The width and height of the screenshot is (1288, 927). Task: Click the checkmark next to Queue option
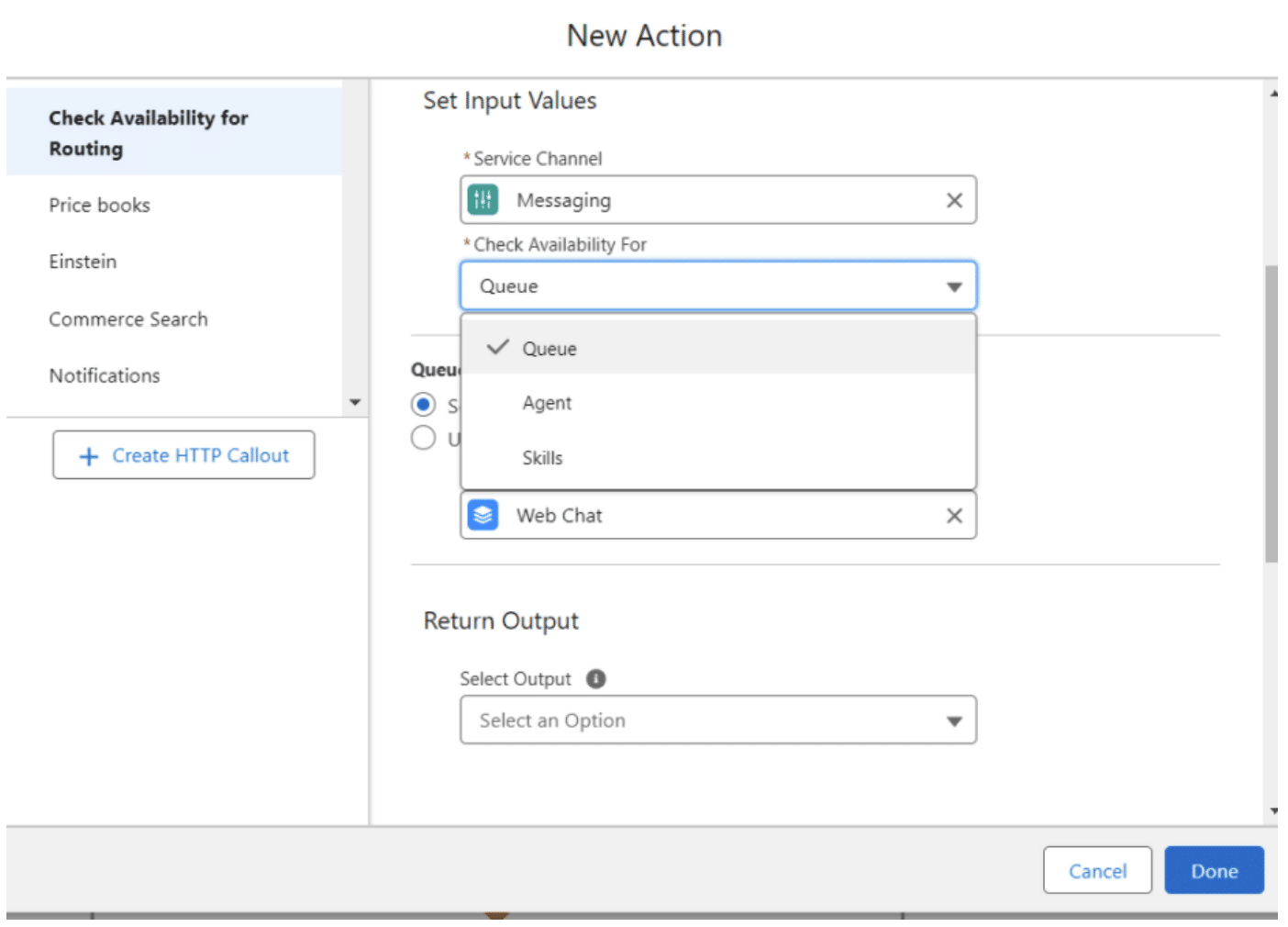[499, 347]
